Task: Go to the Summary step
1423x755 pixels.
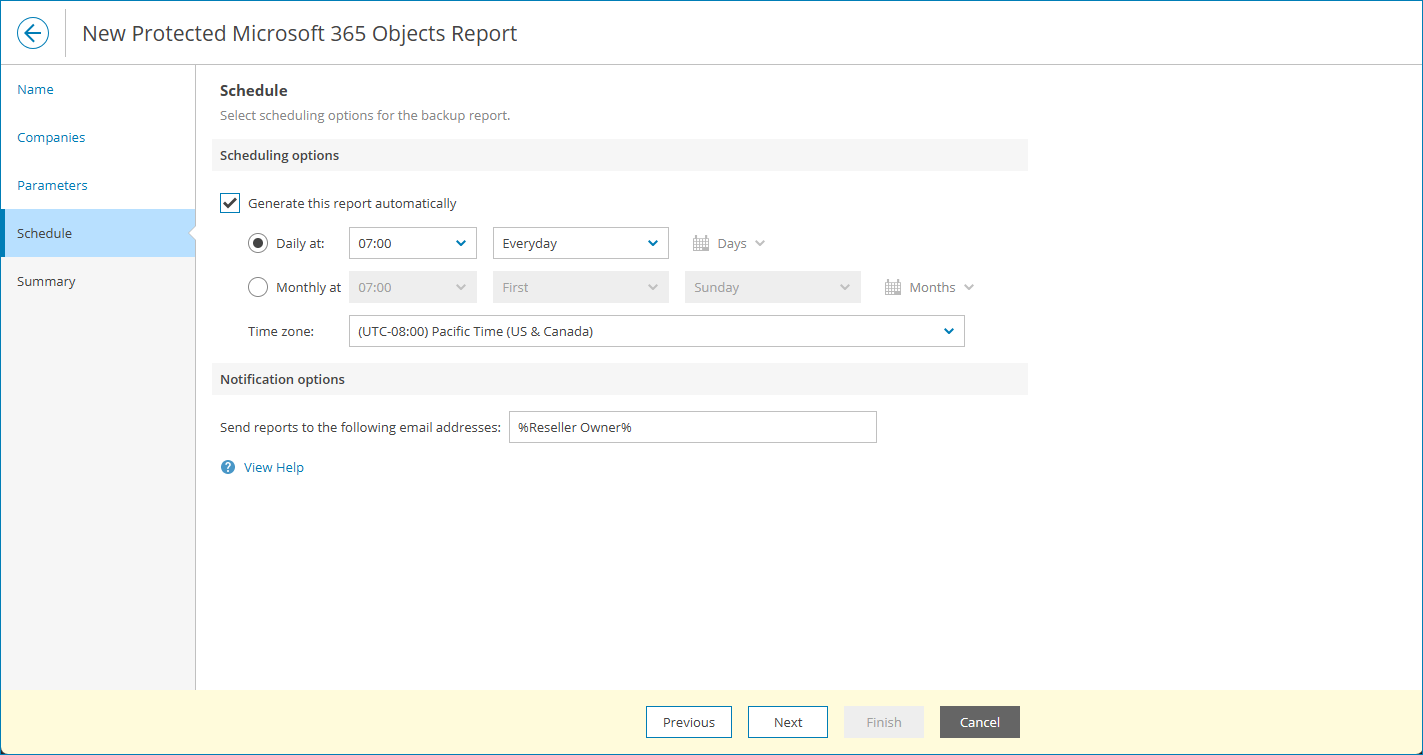Action: [46, 281]
